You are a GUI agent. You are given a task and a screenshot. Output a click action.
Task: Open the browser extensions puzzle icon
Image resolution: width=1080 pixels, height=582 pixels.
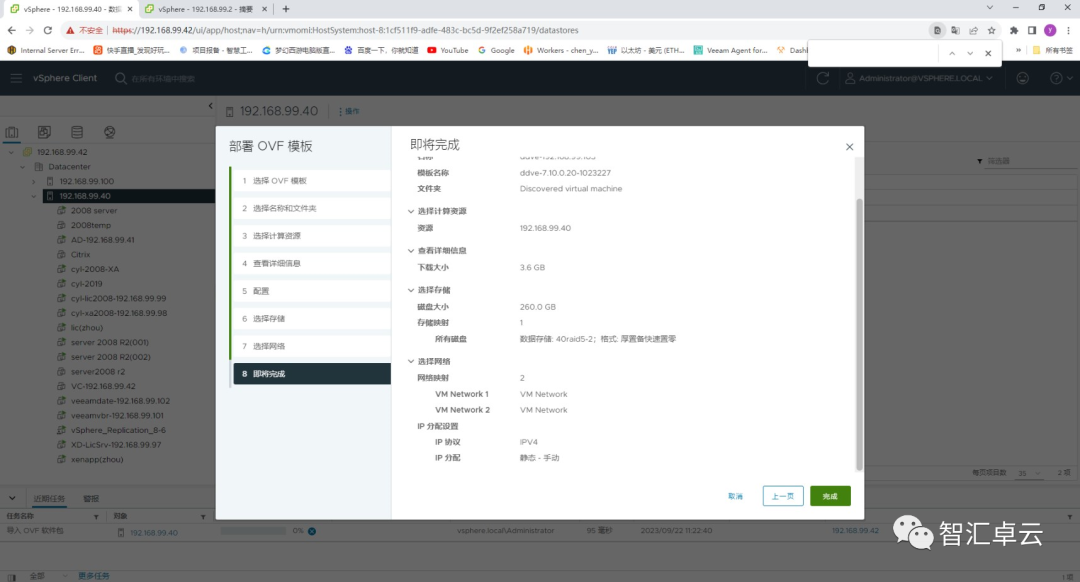click(1014, 30)
